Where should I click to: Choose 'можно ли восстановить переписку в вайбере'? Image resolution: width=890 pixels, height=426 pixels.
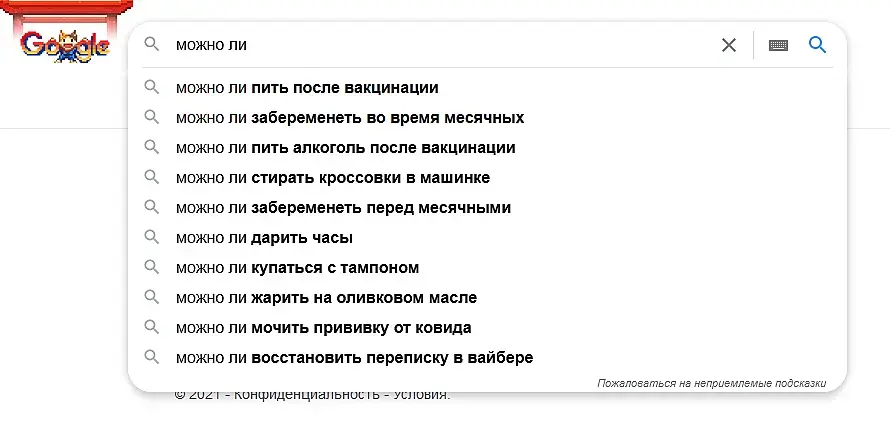tap(354, 358)
